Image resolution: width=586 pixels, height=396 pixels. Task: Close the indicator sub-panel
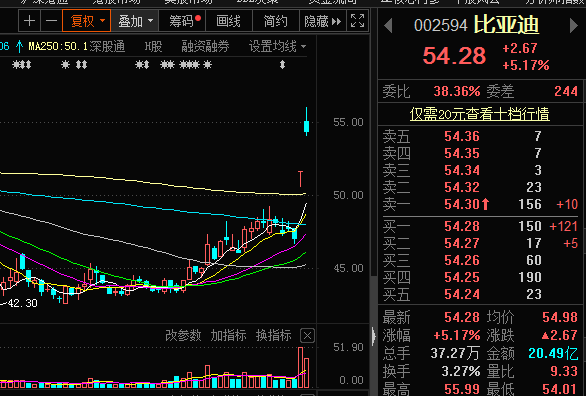point(307,335)
